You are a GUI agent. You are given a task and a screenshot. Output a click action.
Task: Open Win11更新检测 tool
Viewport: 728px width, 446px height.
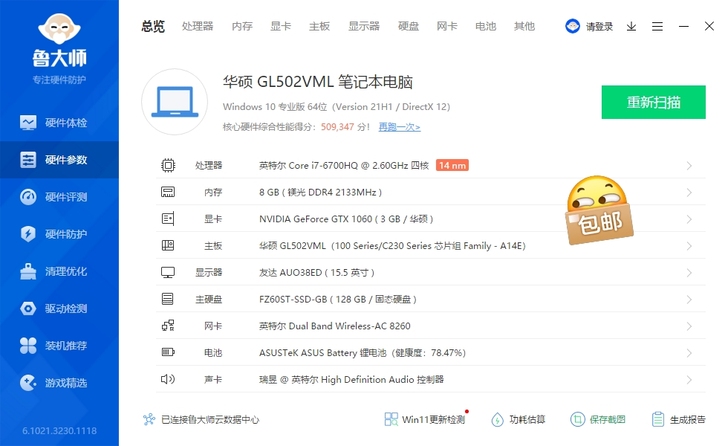click(426, 420)
